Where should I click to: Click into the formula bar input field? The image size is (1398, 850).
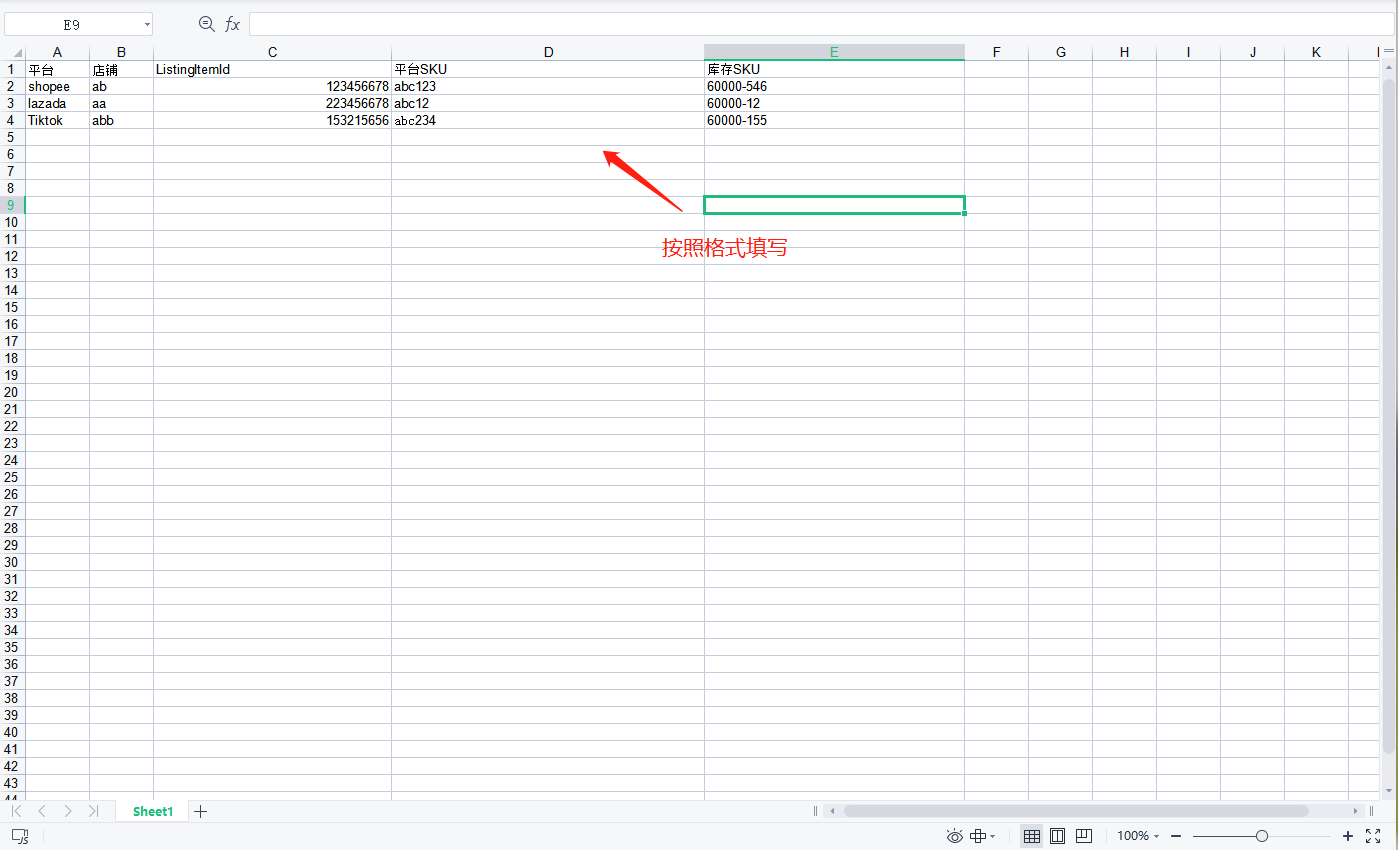[x=800, y=24]
